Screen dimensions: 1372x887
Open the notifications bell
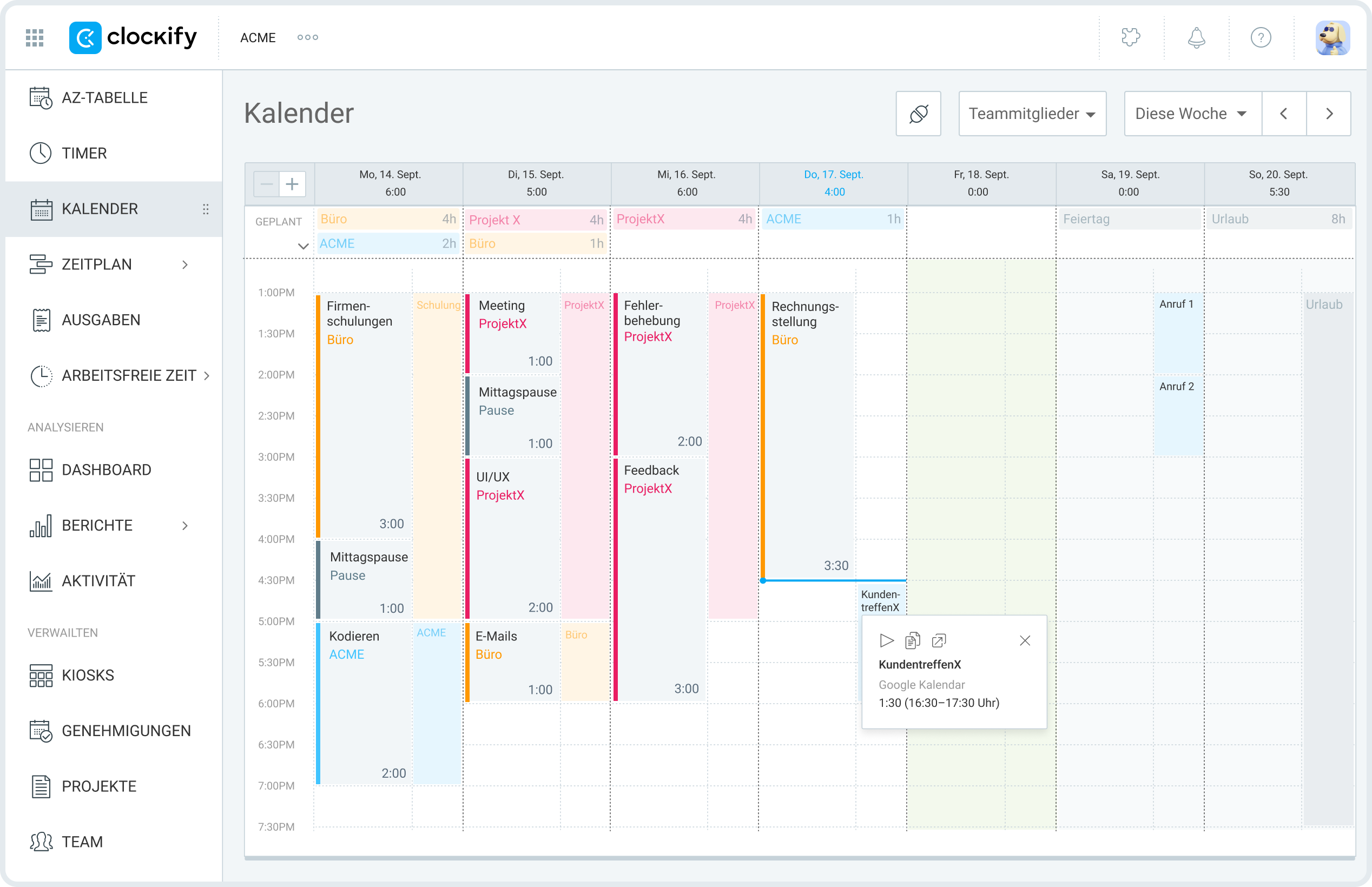click(1196, 37)
